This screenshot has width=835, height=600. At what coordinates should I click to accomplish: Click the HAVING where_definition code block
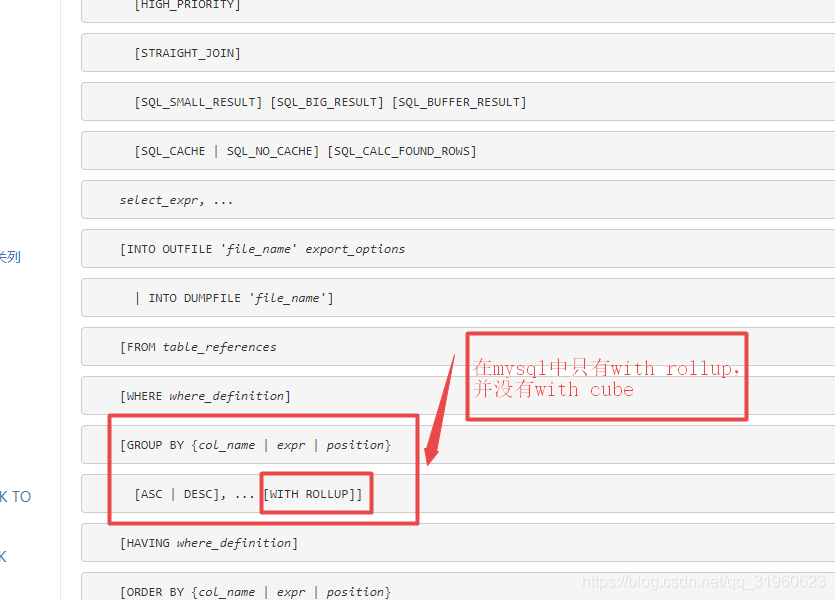point(208,543)
